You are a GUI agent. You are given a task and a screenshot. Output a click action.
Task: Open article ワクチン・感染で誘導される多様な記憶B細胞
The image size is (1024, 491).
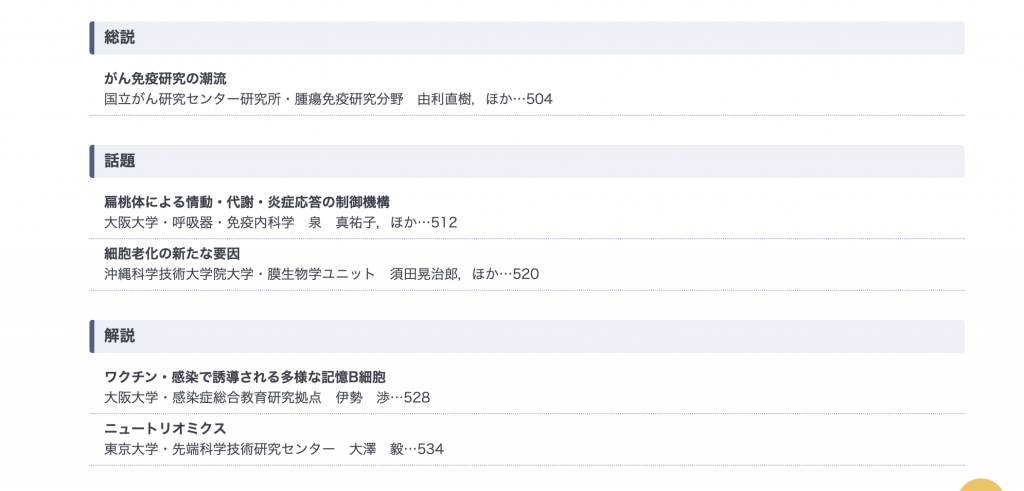(x=245, y=377)
